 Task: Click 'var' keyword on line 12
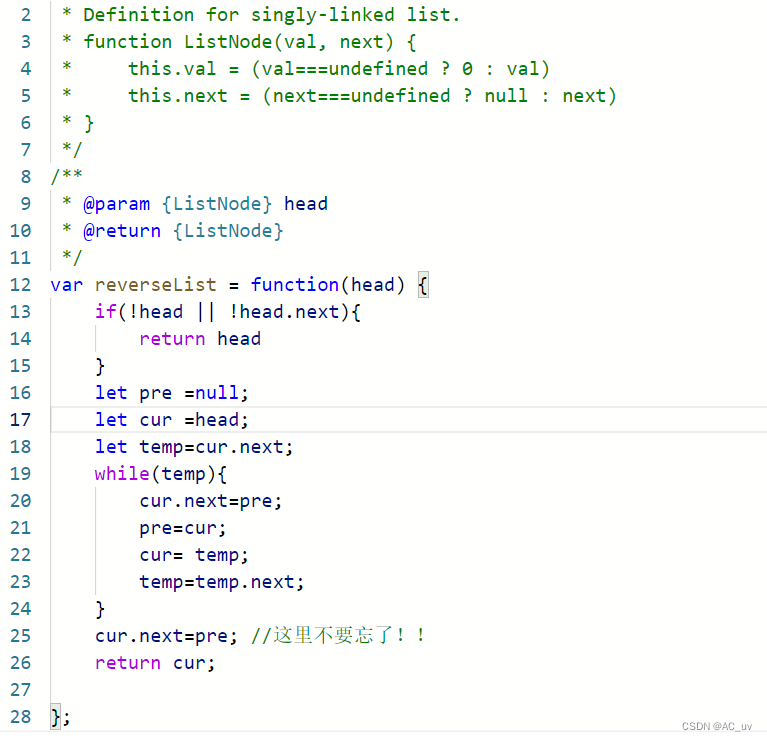pyautogui.click(x=67, y=285)
